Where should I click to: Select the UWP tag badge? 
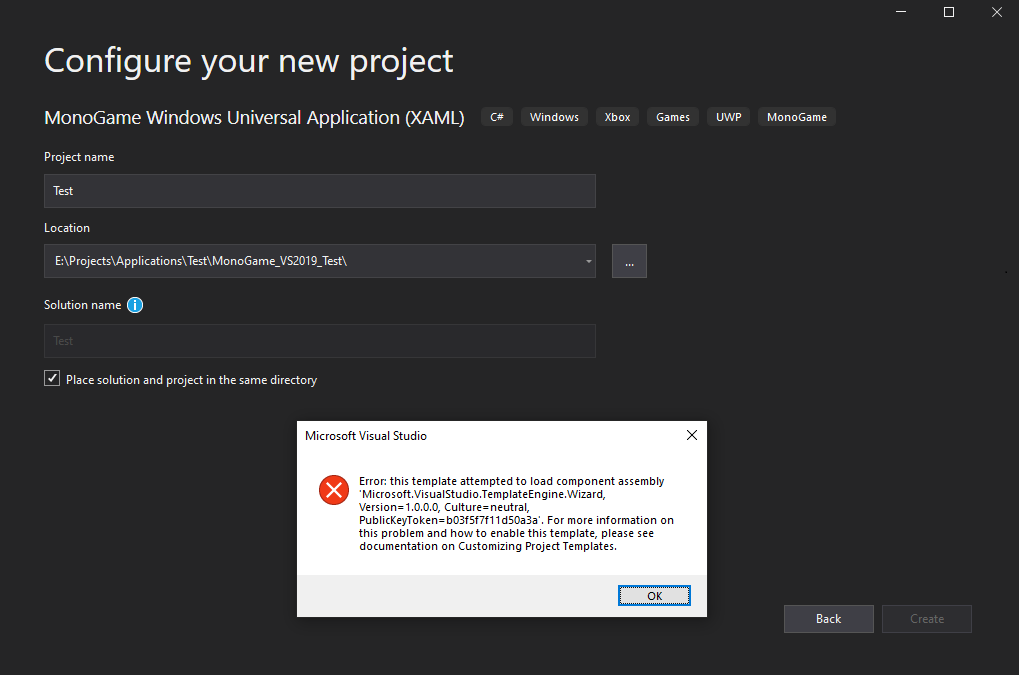point(728,116)
